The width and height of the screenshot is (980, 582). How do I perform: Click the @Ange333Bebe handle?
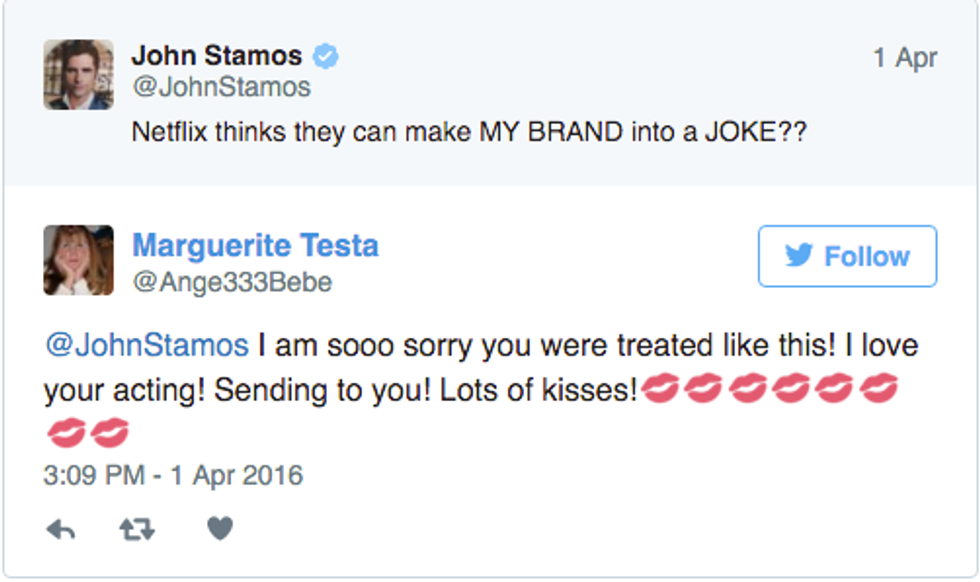[232, 283]
